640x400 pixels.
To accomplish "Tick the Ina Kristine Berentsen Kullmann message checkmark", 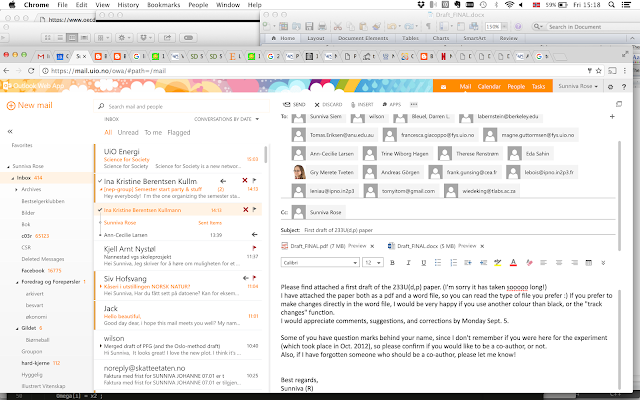I will (x=100, y=210).
